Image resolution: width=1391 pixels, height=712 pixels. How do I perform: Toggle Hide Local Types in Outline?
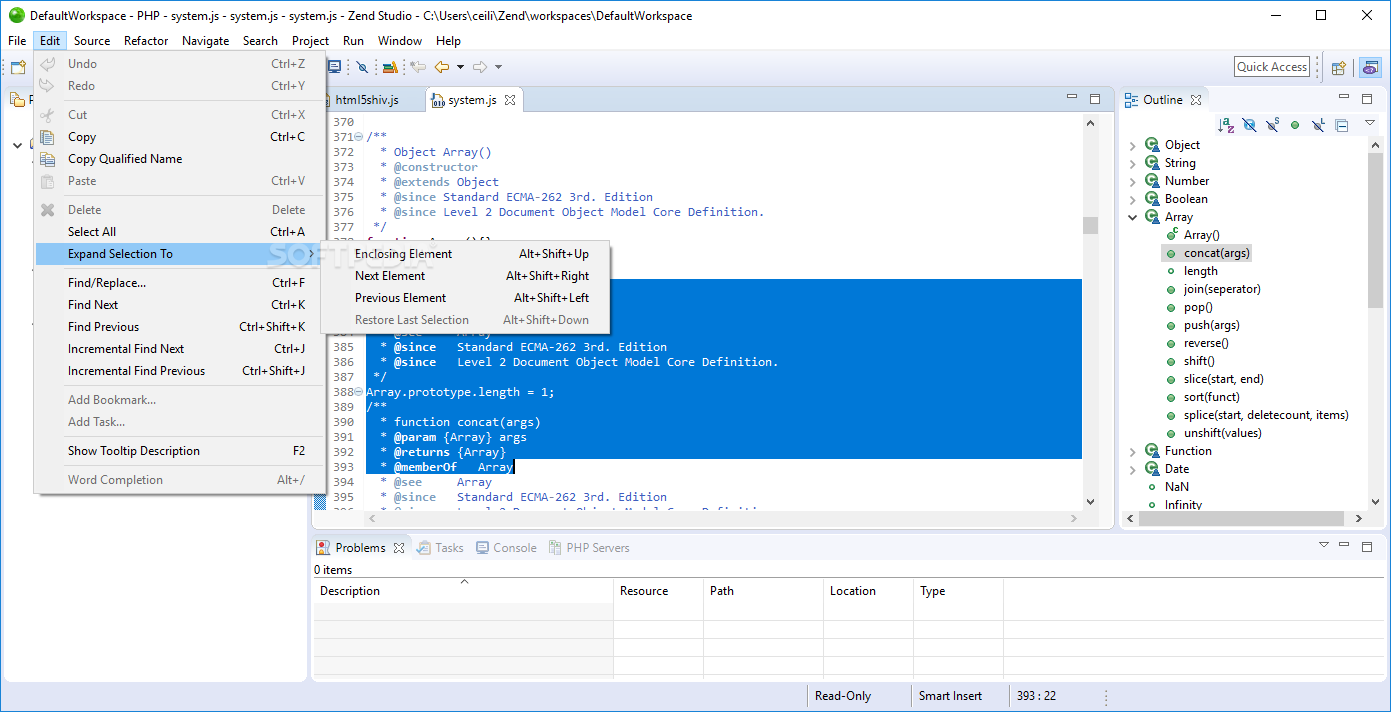(1318, 125)
